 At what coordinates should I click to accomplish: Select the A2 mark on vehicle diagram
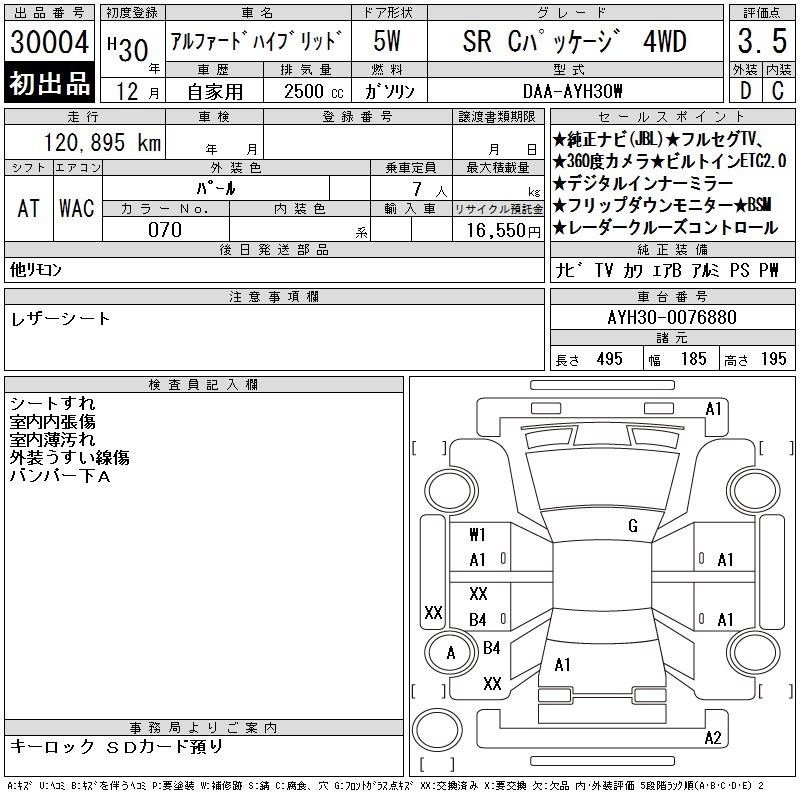click(713, 738)
